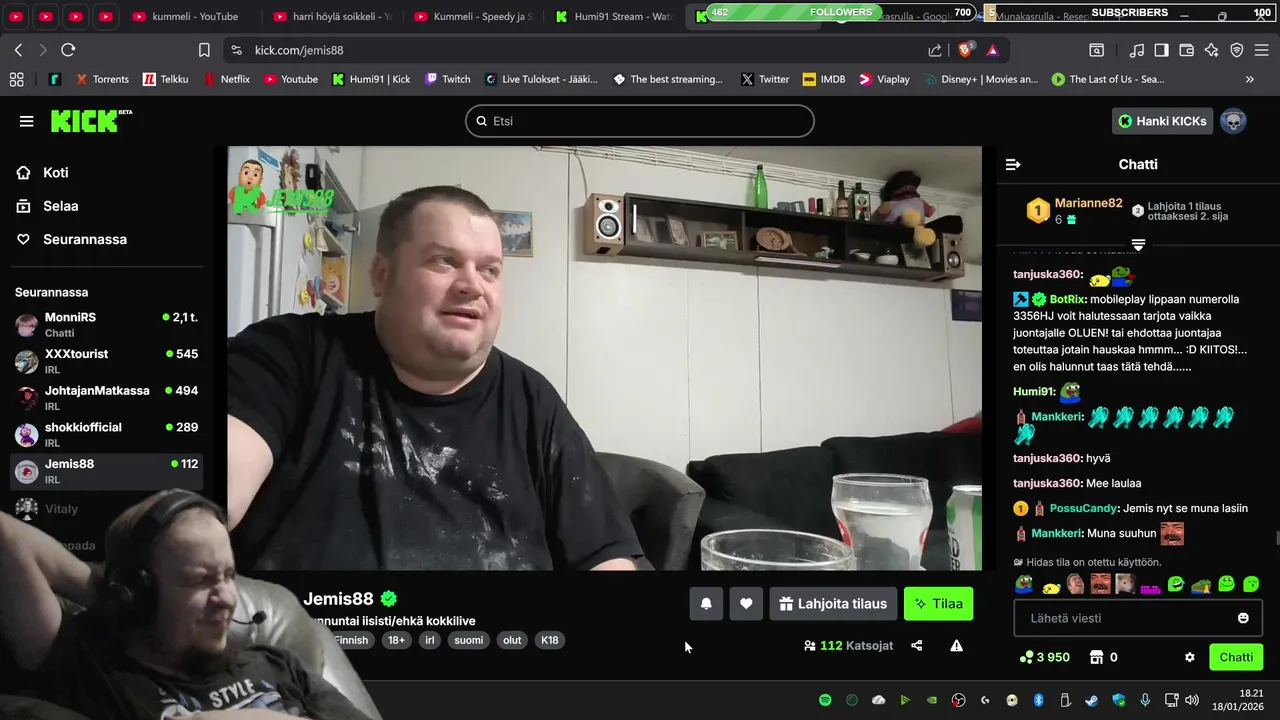Screen dimensions: 1280x720
Task: Open Brave Rewards triangle icon
Action: point(992,50)
